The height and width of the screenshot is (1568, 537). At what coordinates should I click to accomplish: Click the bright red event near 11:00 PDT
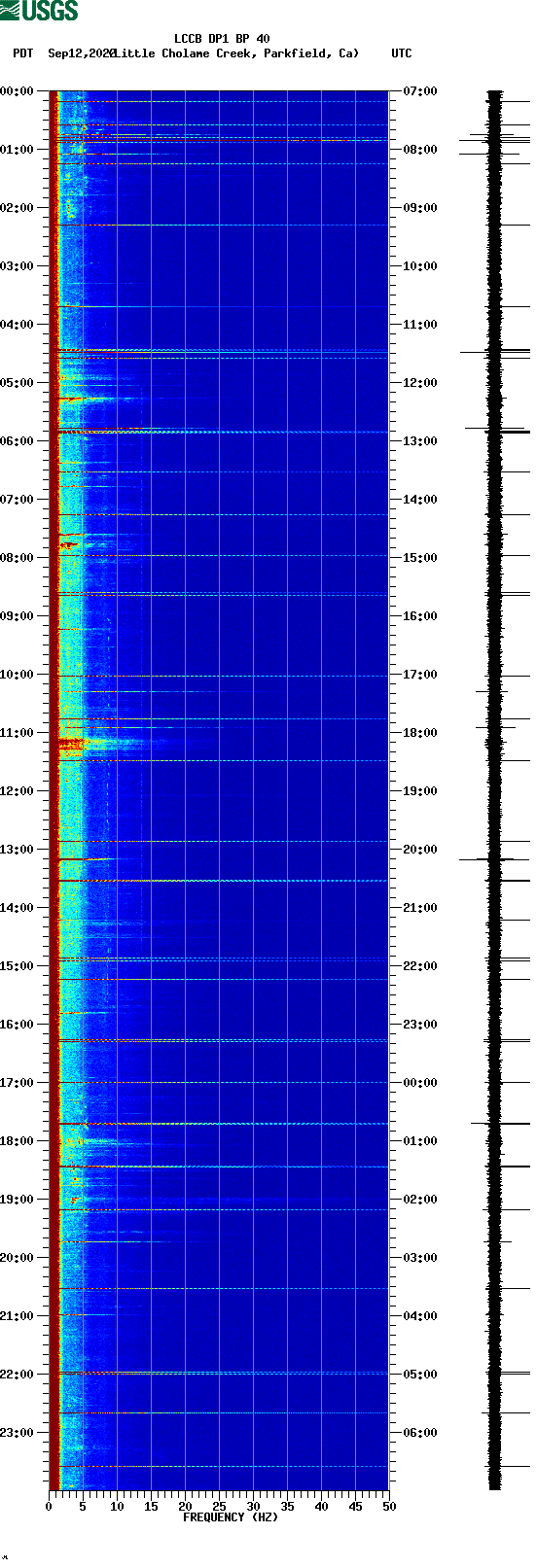pyautogui.click(x=71, y=744)
